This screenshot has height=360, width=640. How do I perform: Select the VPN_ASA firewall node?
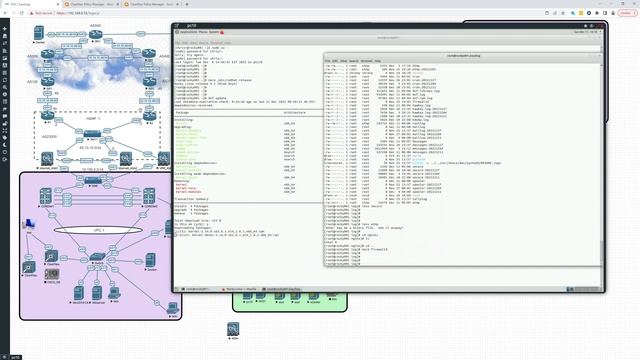click(x=164, y=158)
